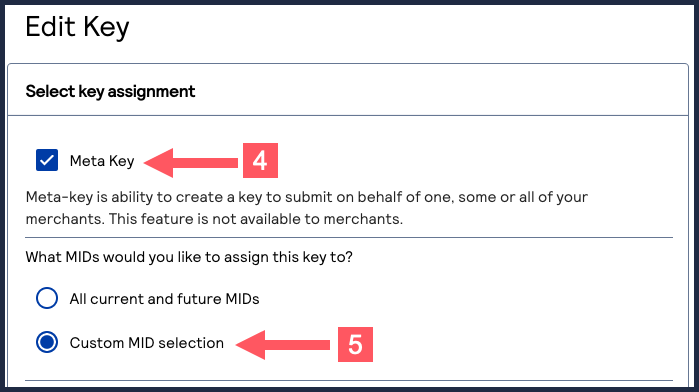Uncheck the Meta Key checkbox
The image size is (699, 392).
(x=47, y=160)
